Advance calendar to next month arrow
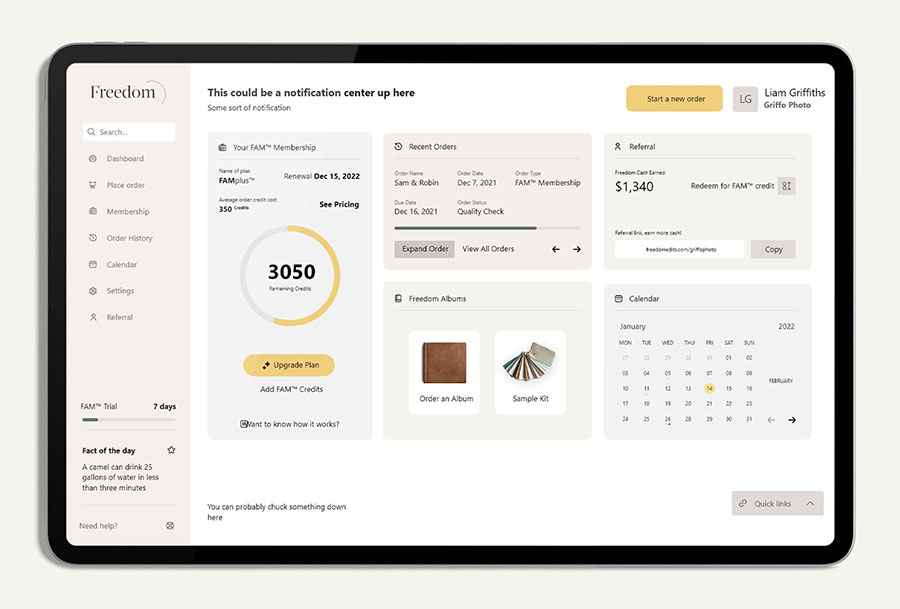Viewport: 900px width, 609px height. (792, 420)
